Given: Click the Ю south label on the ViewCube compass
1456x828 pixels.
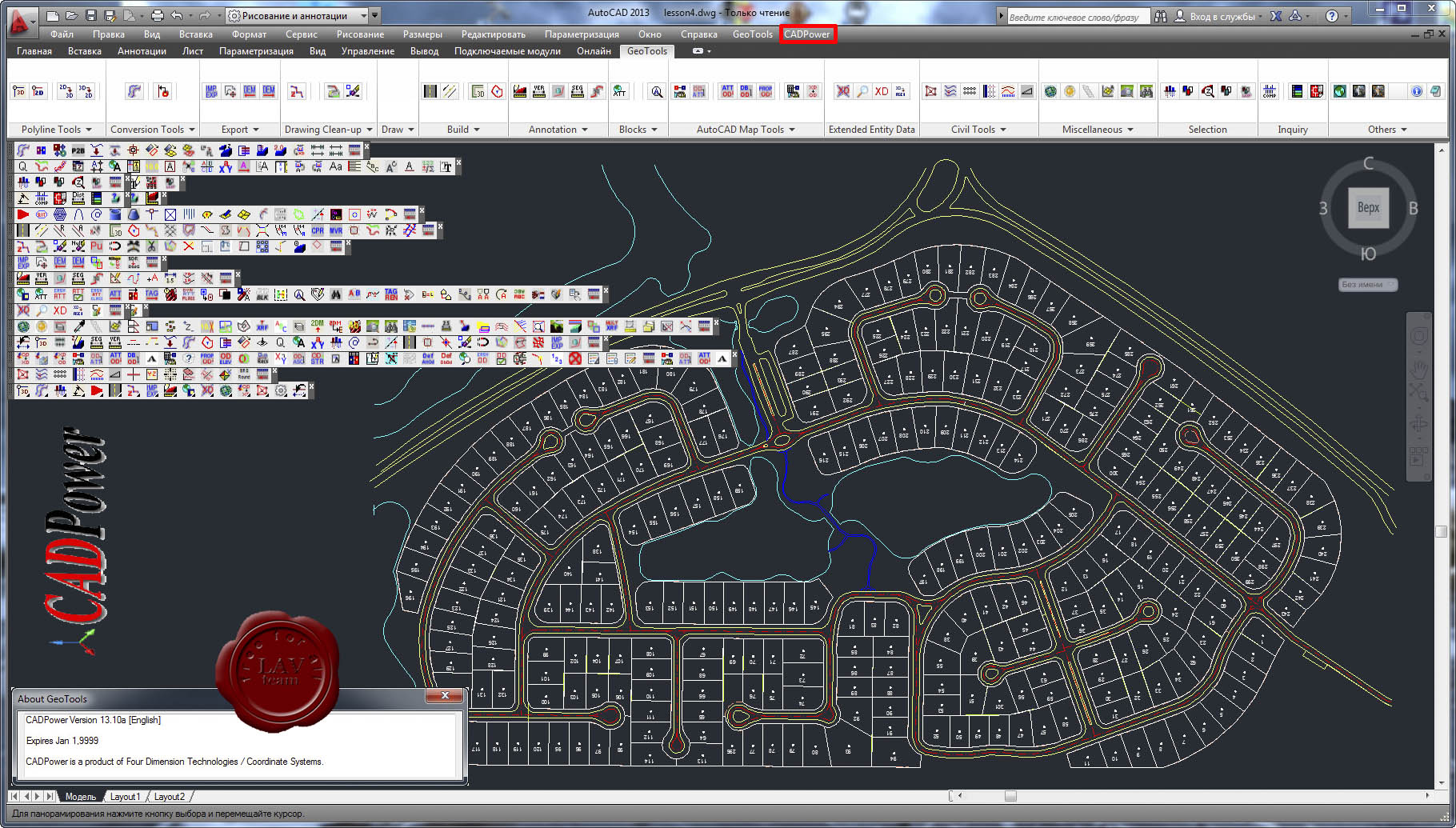Looking at the screenshot, I should (1368, 254).
